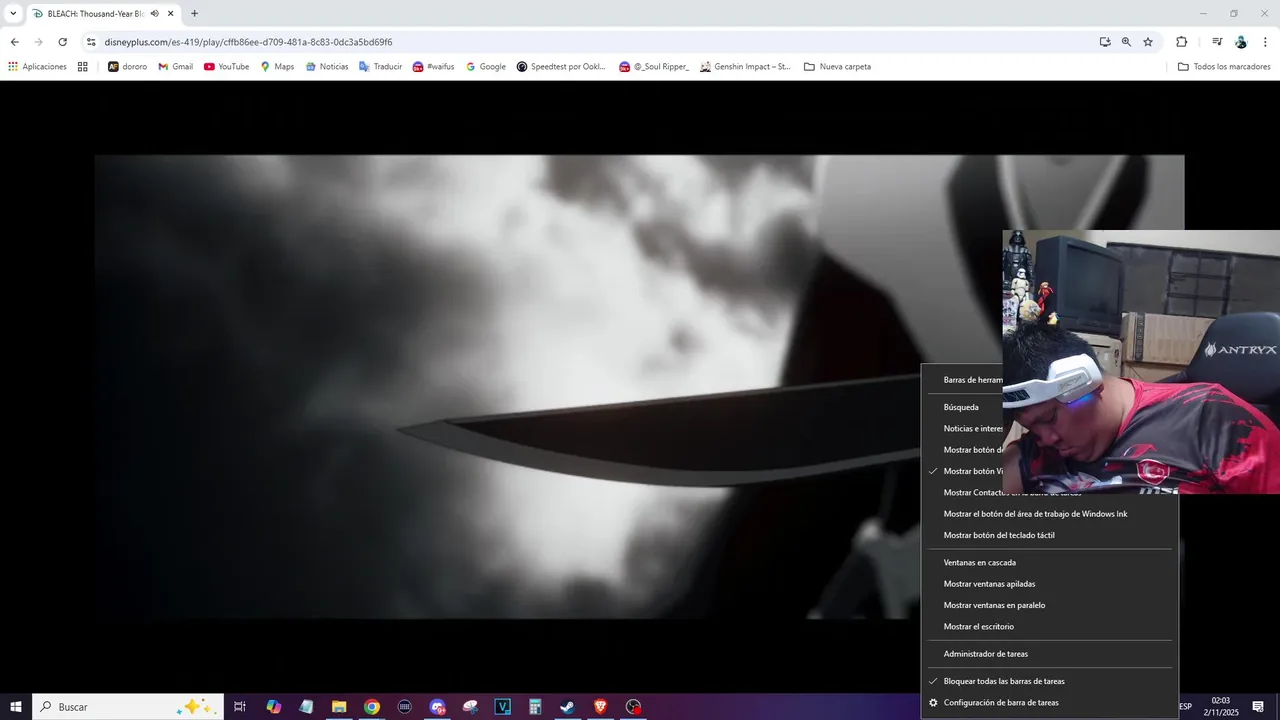Expand the Nueva carpeta bookmark folder
This screenshot has width=1280, height=720.
coord(837,67)
